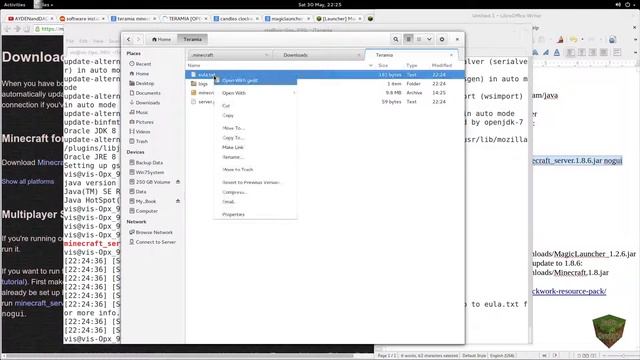The image size is (640, 360).
Task: Eject the 250 GB Volume
Action: (x=178, y=182)
